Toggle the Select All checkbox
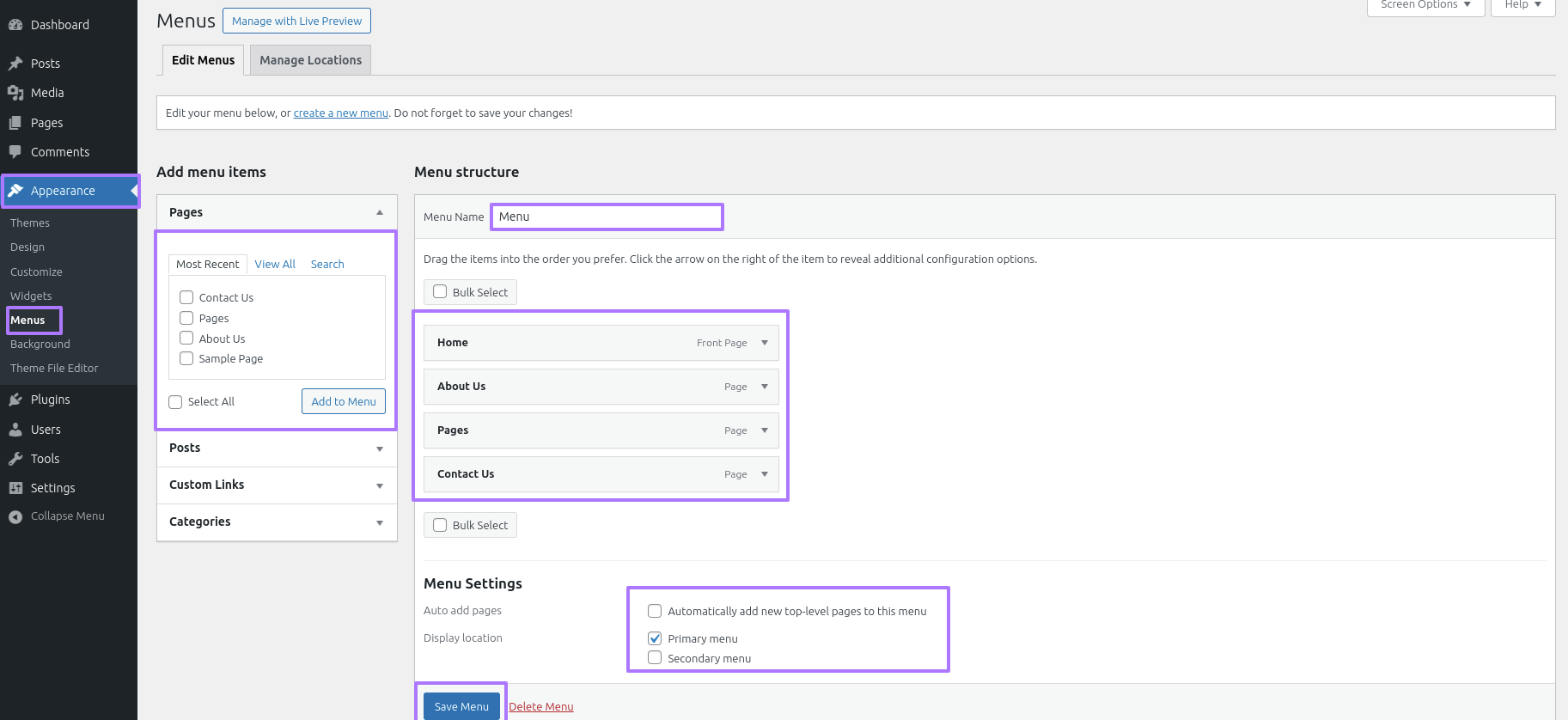Viewport: 1568px width, 720px height. point(175,401)
